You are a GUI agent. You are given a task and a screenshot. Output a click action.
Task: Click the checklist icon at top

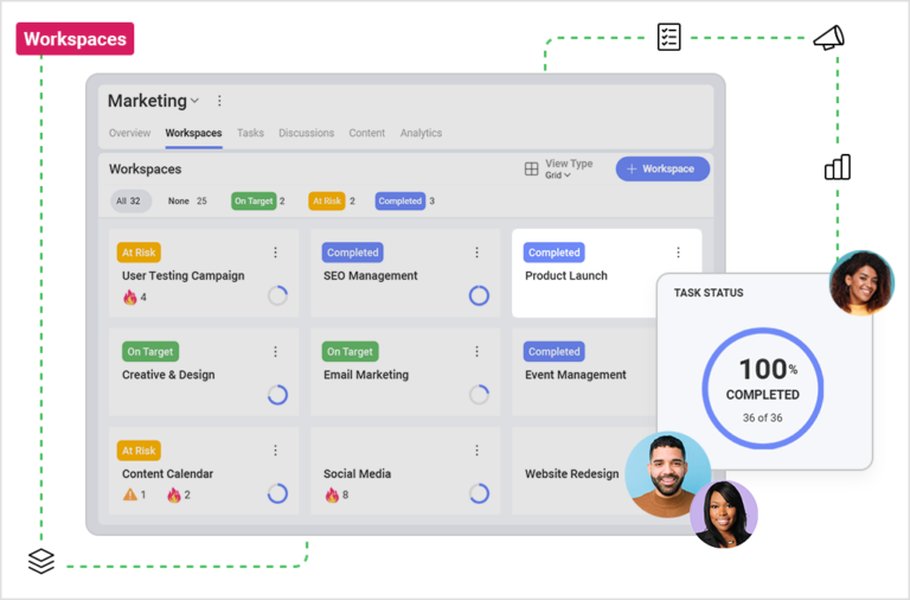(669, 37)
